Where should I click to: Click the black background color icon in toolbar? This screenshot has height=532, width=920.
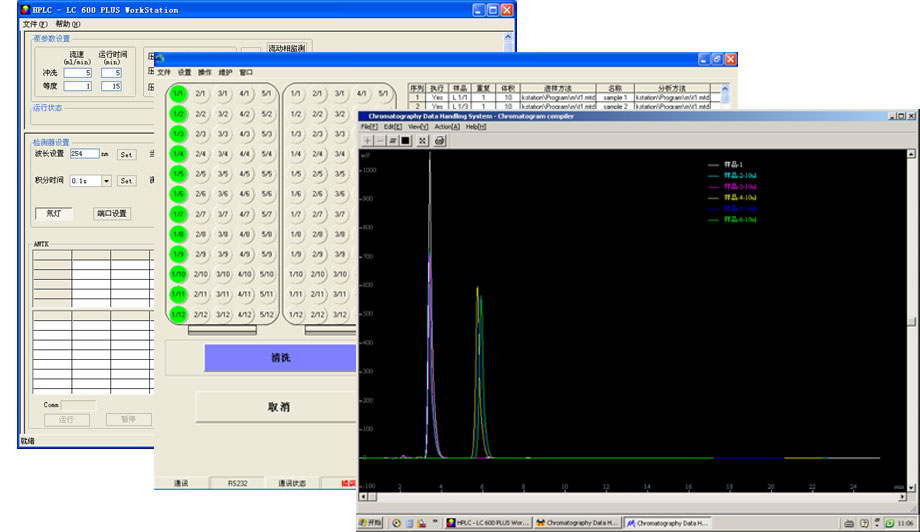405,141
